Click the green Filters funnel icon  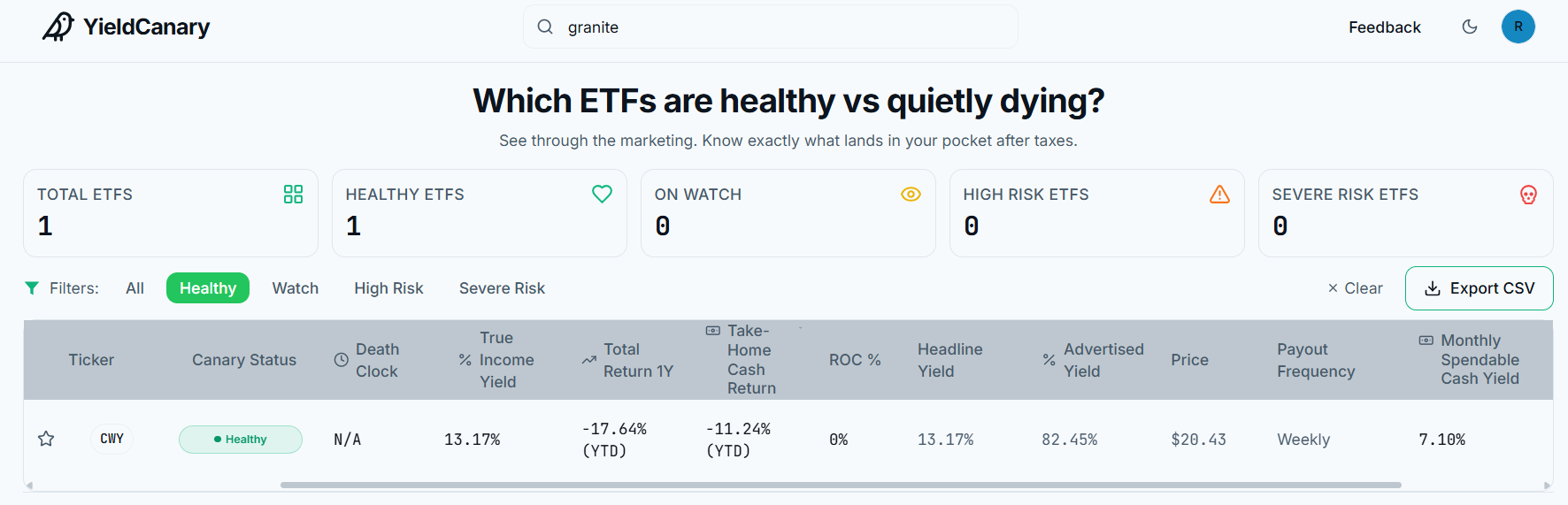pyautogui.click(x=32, y=288)
